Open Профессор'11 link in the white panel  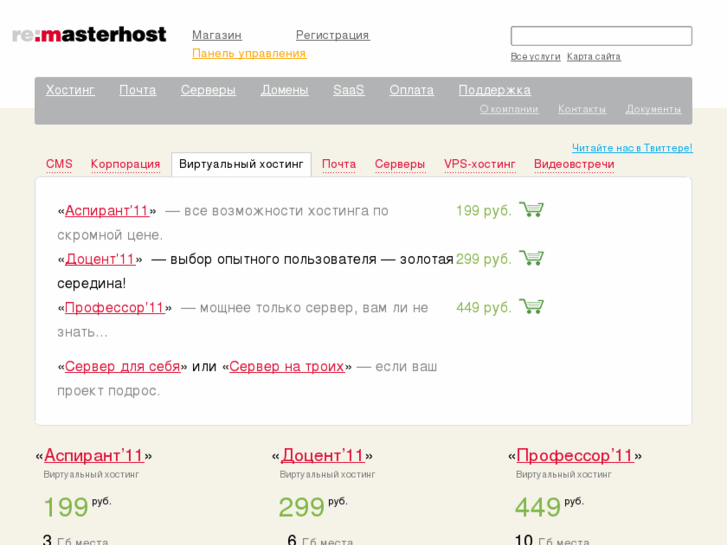pyautogui.click(x=115, y=308)
